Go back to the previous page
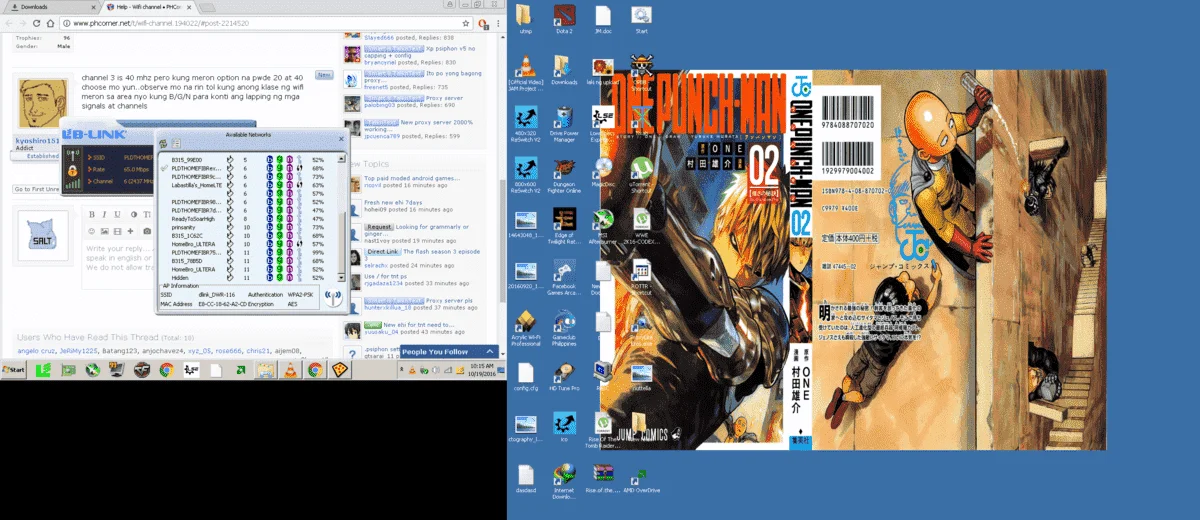The image size is (1200, 520). [9, 22]
